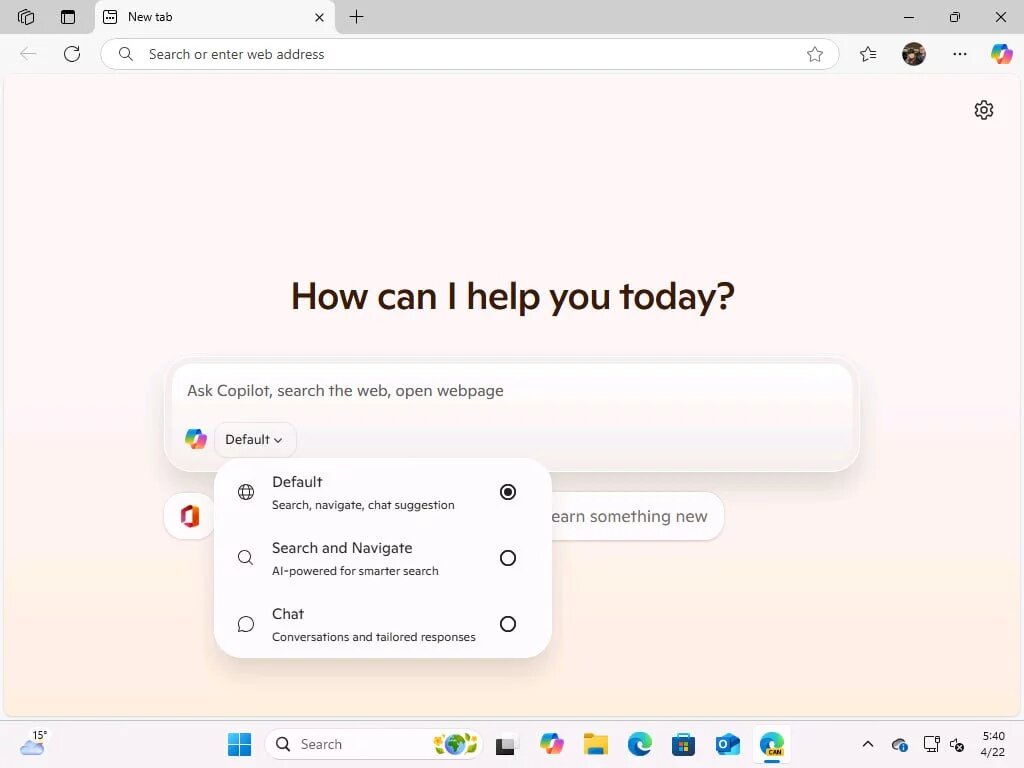Select the Chat radio button
The image size is (1024, 768).
pos(507,624)
